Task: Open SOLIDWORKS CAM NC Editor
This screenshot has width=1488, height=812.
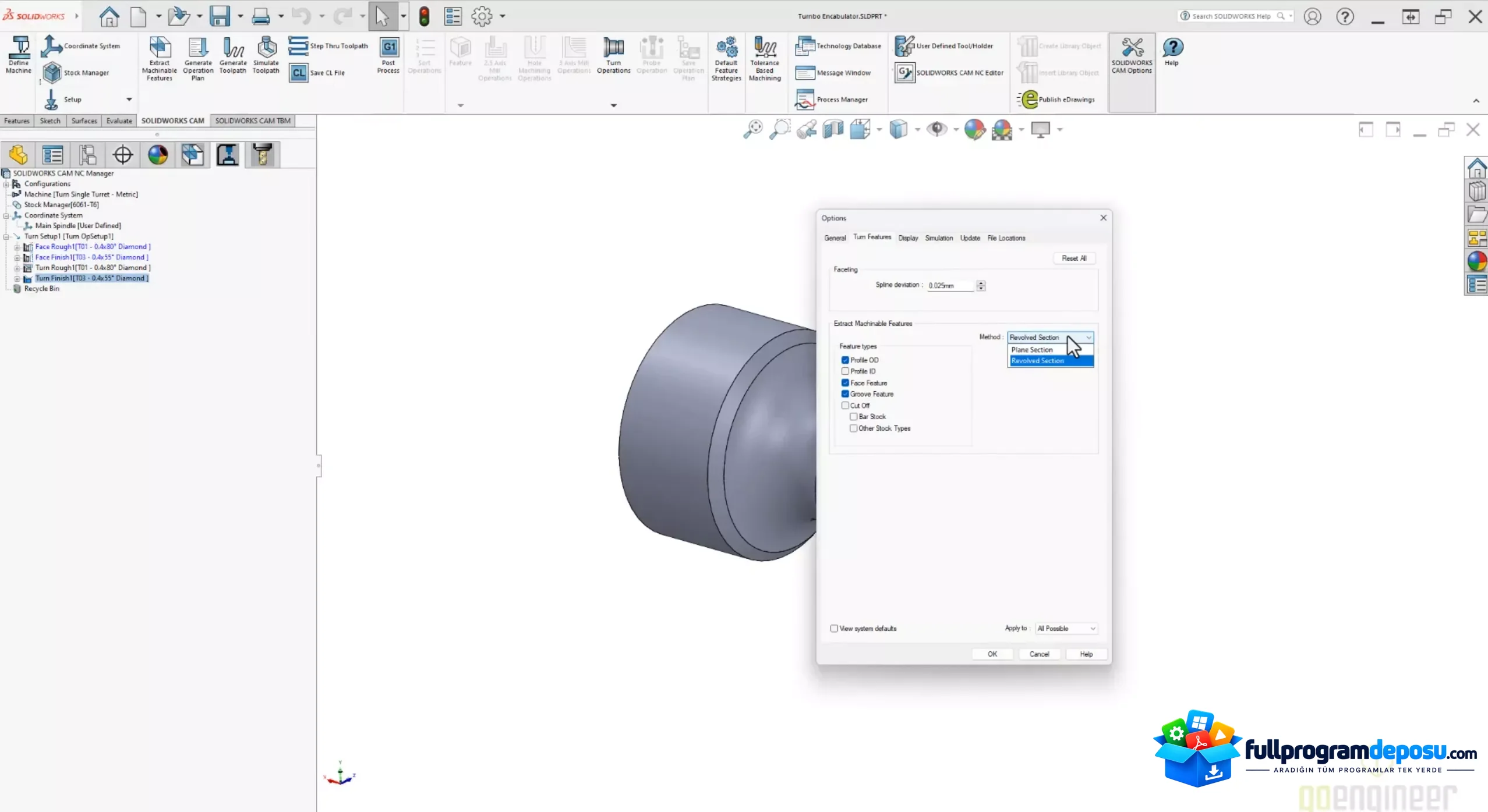Action: point(949,73)
